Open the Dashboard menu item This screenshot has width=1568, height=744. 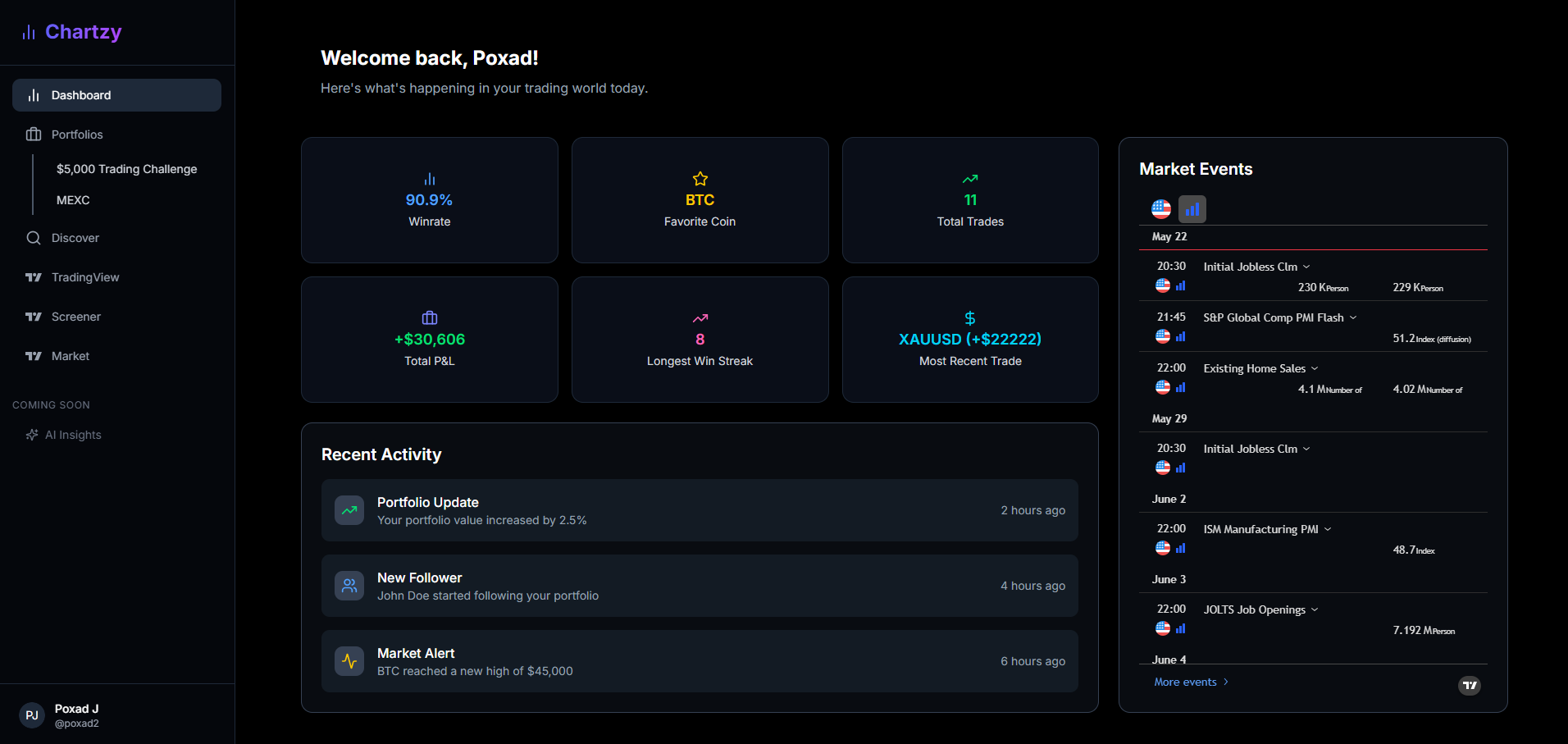tap(116, 95)
